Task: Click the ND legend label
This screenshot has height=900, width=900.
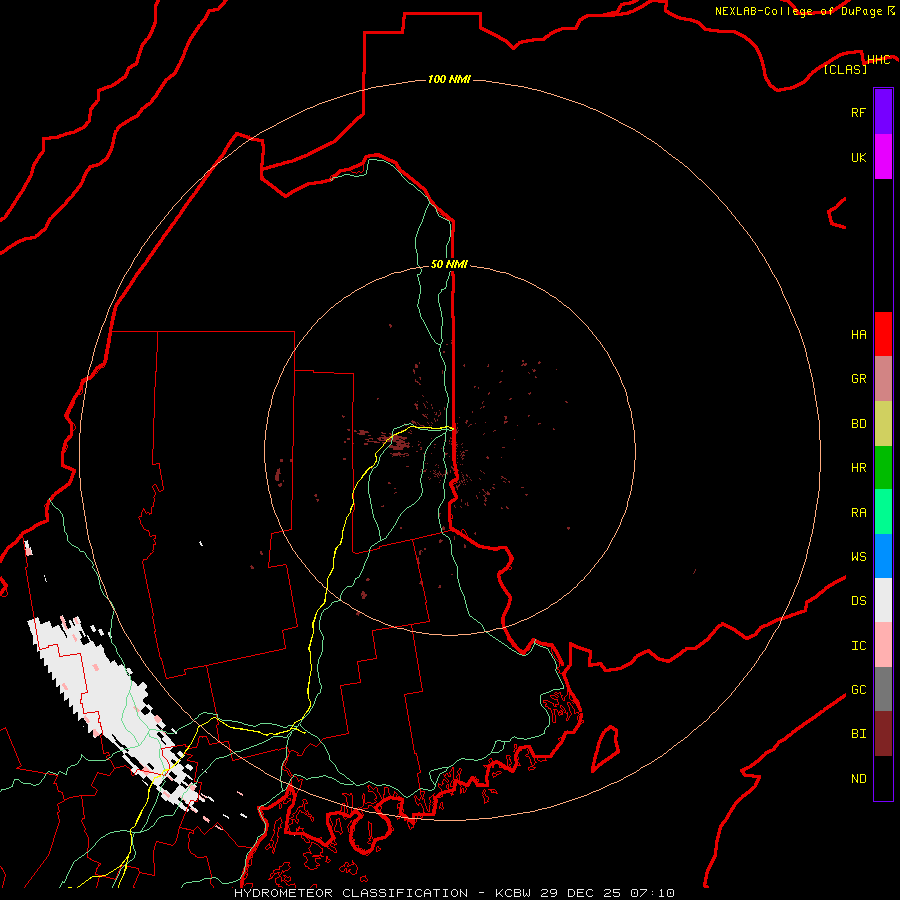Action: click(x=858, y=779)
